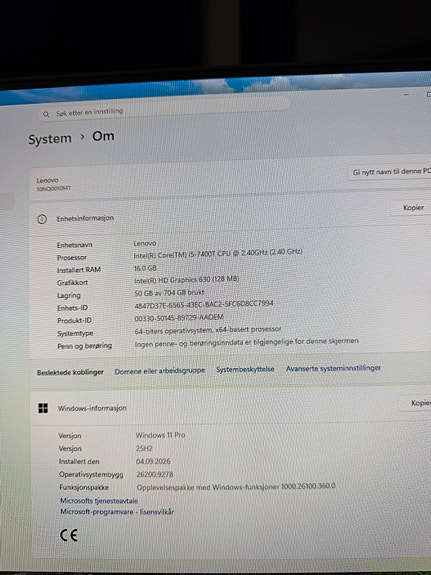Click Gi nytt navn til denne PC
Screen dimensions: 431x575
pyautogui.click(x=391, y=172)
